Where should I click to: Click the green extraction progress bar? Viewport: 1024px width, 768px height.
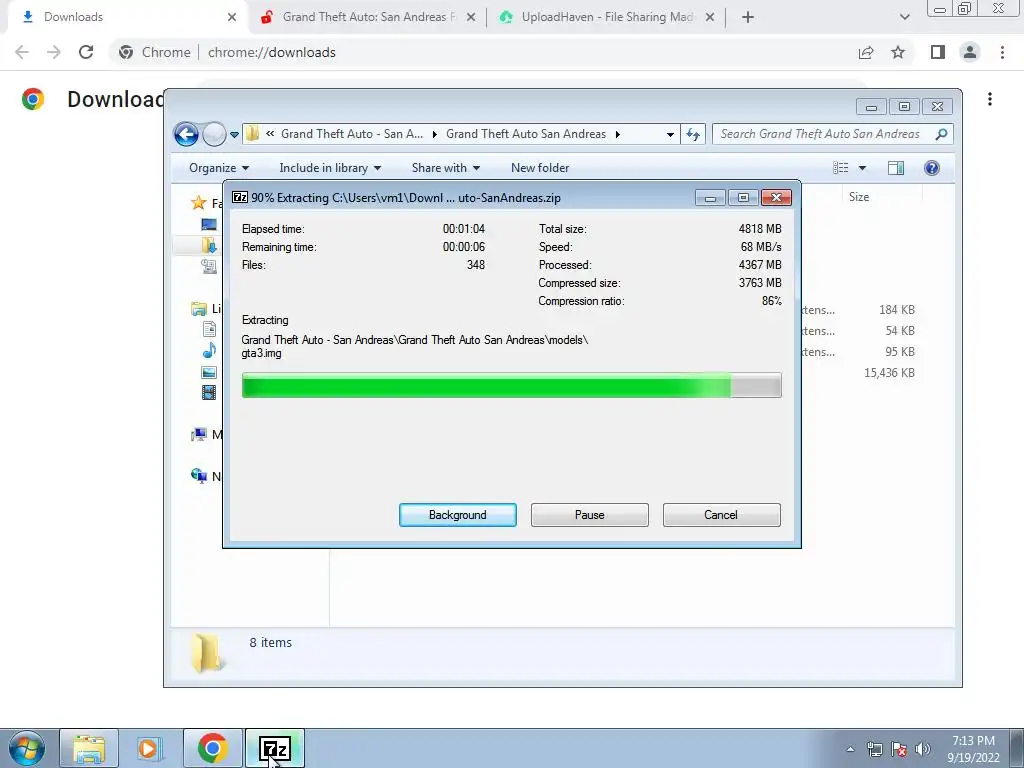pos(511,385)
